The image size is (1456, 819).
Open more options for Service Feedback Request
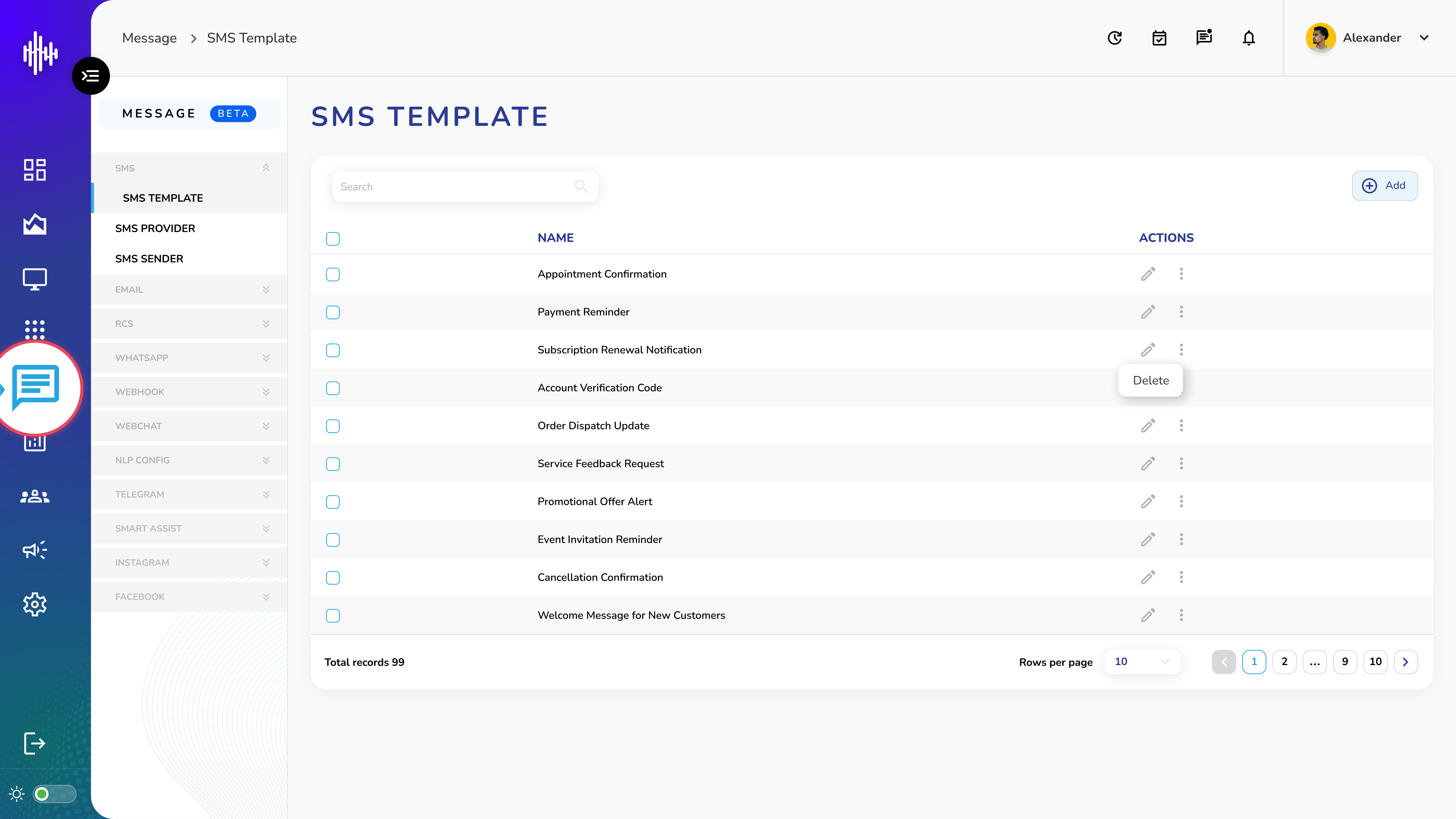1181,464
